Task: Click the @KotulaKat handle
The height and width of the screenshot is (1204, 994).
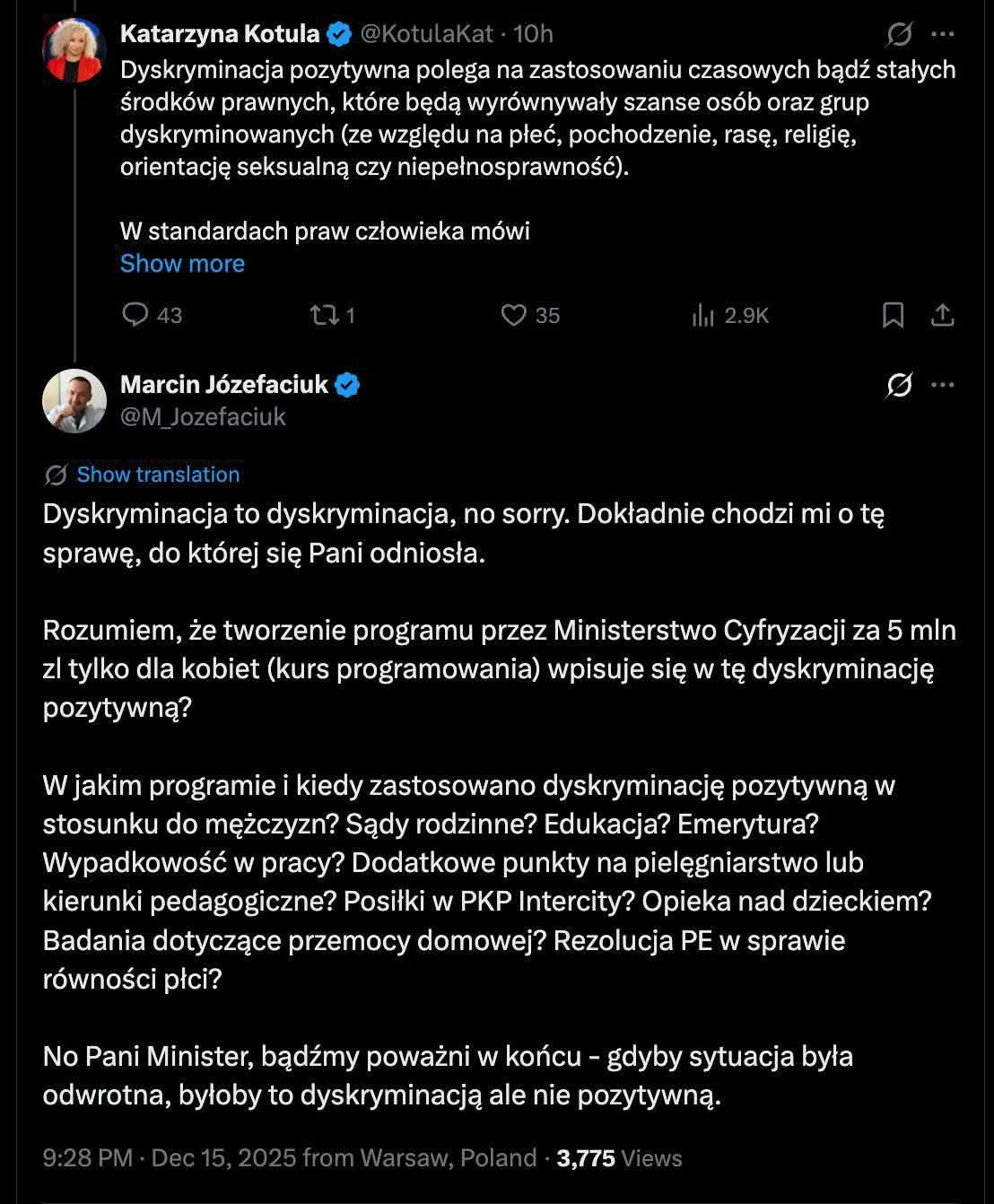Action: pyautogui.click(x=426, y=34)
